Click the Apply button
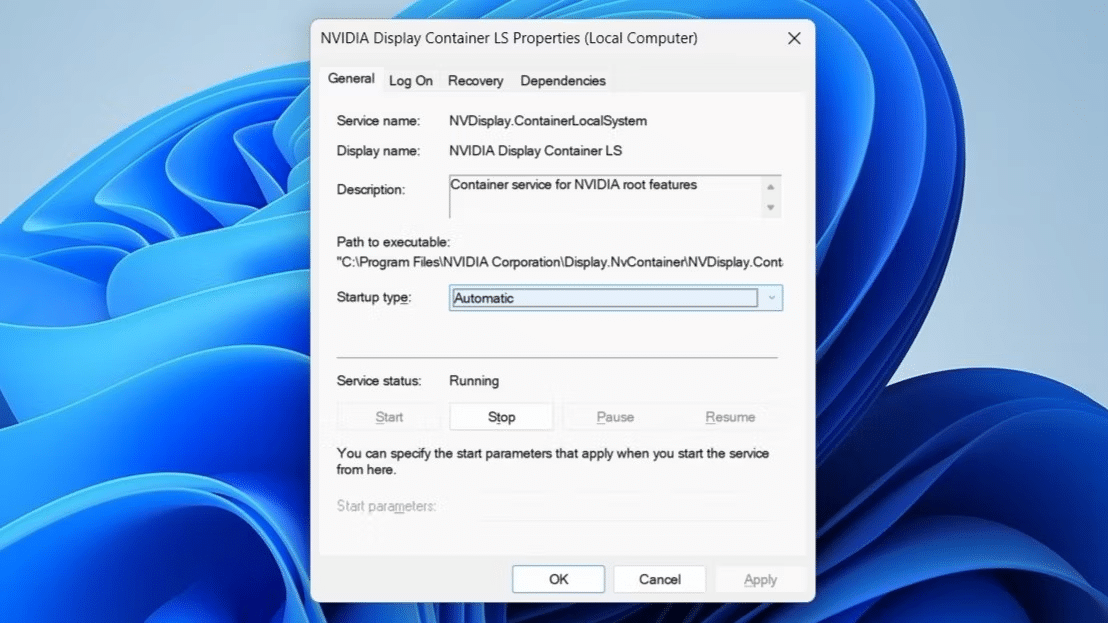 click(759, 578)
